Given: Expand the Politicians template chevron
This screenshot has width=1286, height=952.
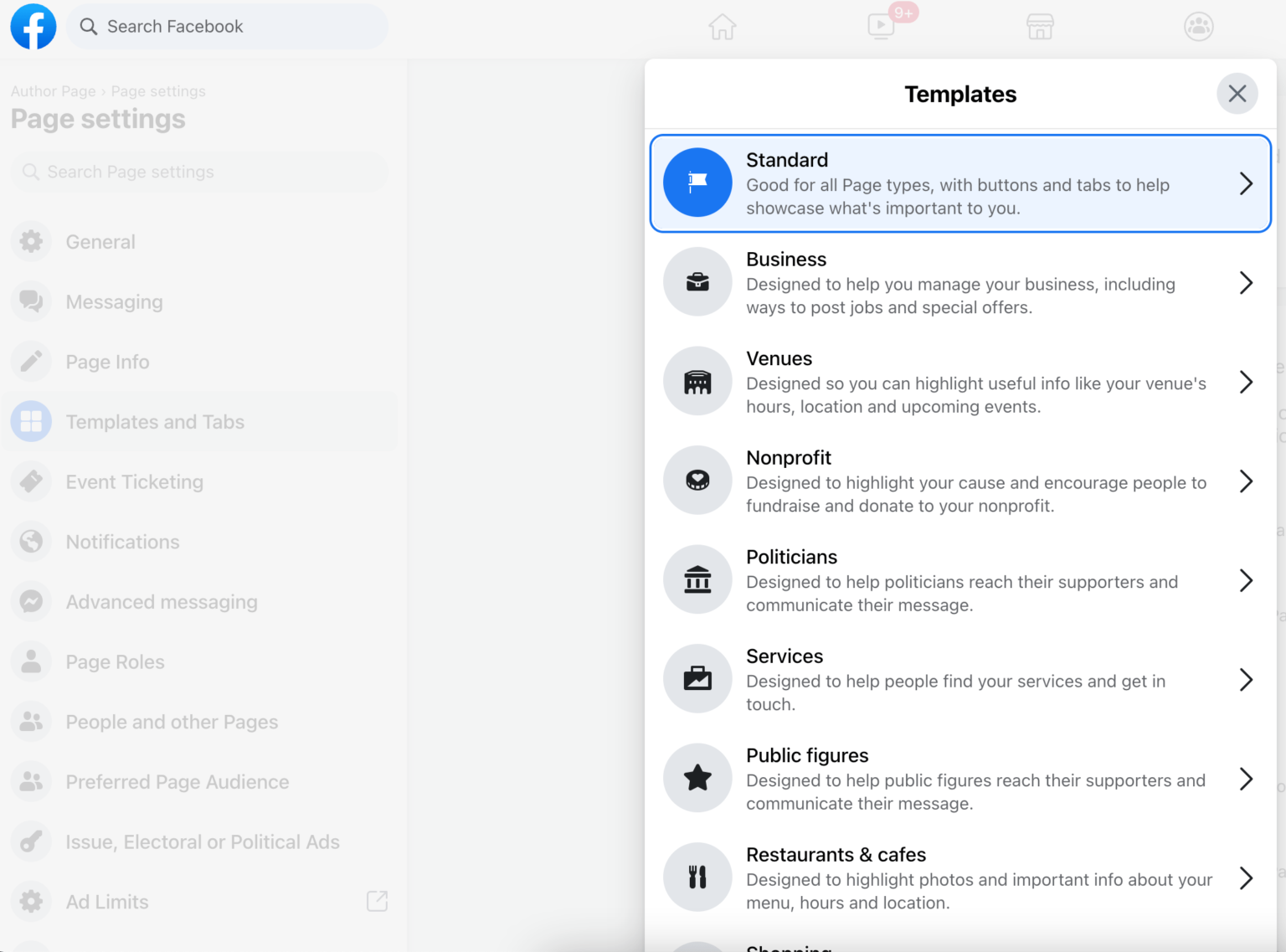Looking at the screenshot, I should [x=1246, y=580].
